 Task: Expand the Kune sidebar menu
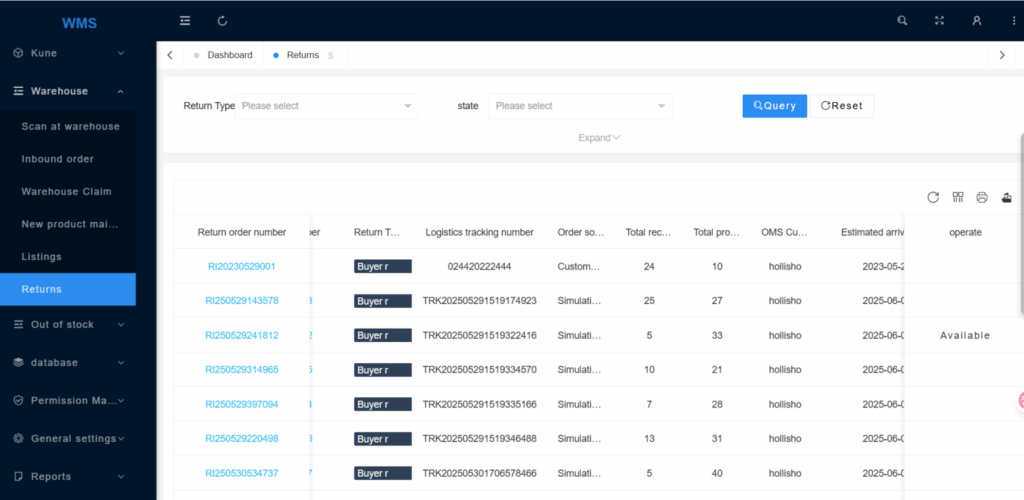click(x=68, y=53)
